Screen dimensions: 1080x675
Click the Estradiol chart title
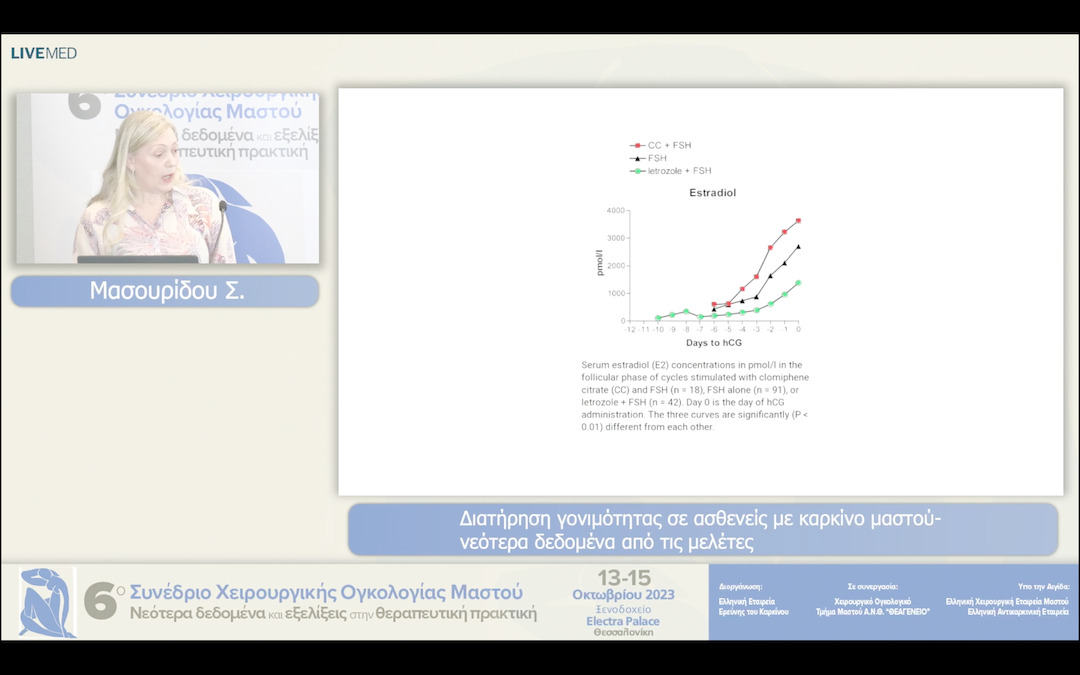(x=712, y=193)
